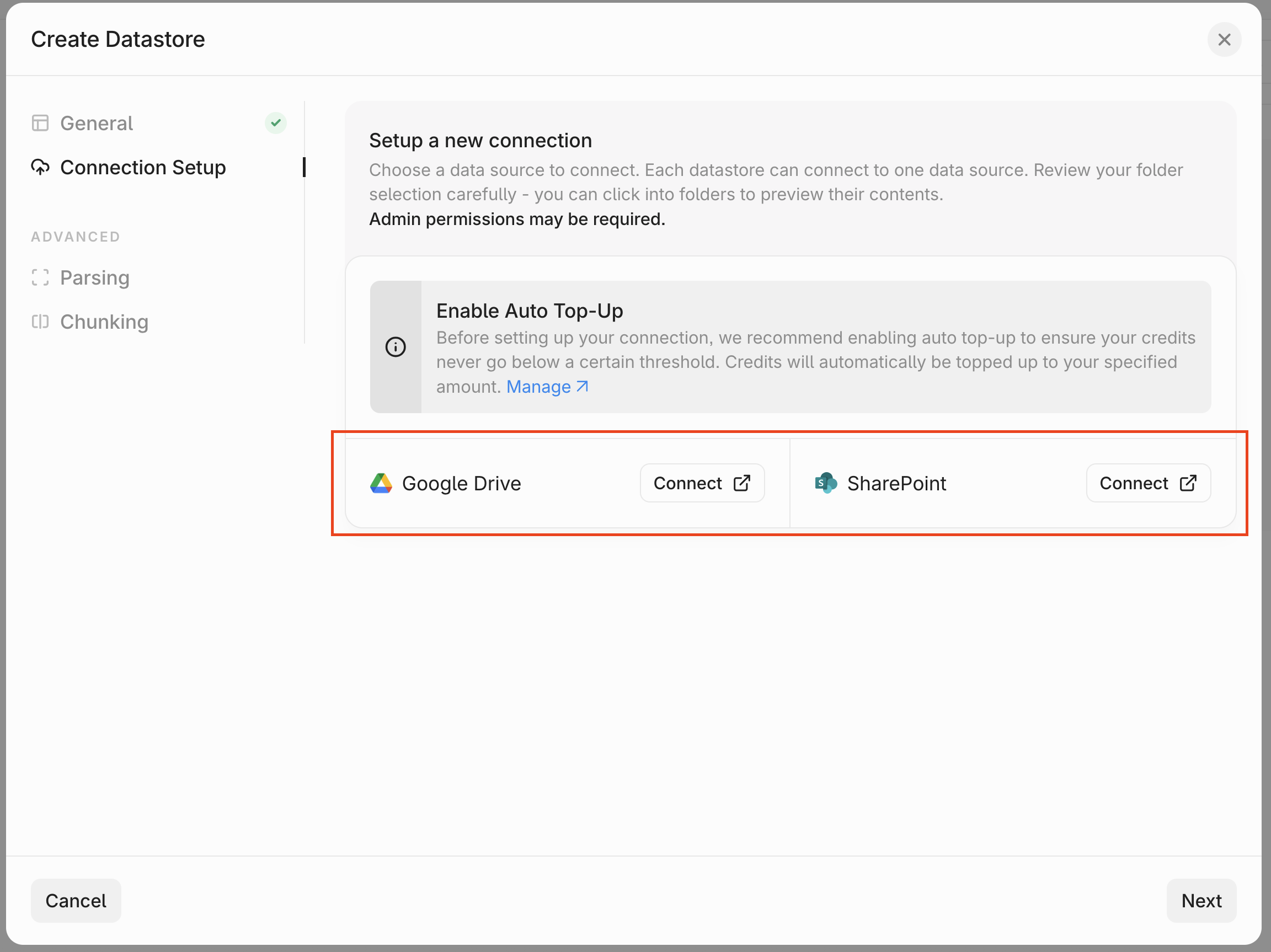Connect SharePoint data source

1147,483
